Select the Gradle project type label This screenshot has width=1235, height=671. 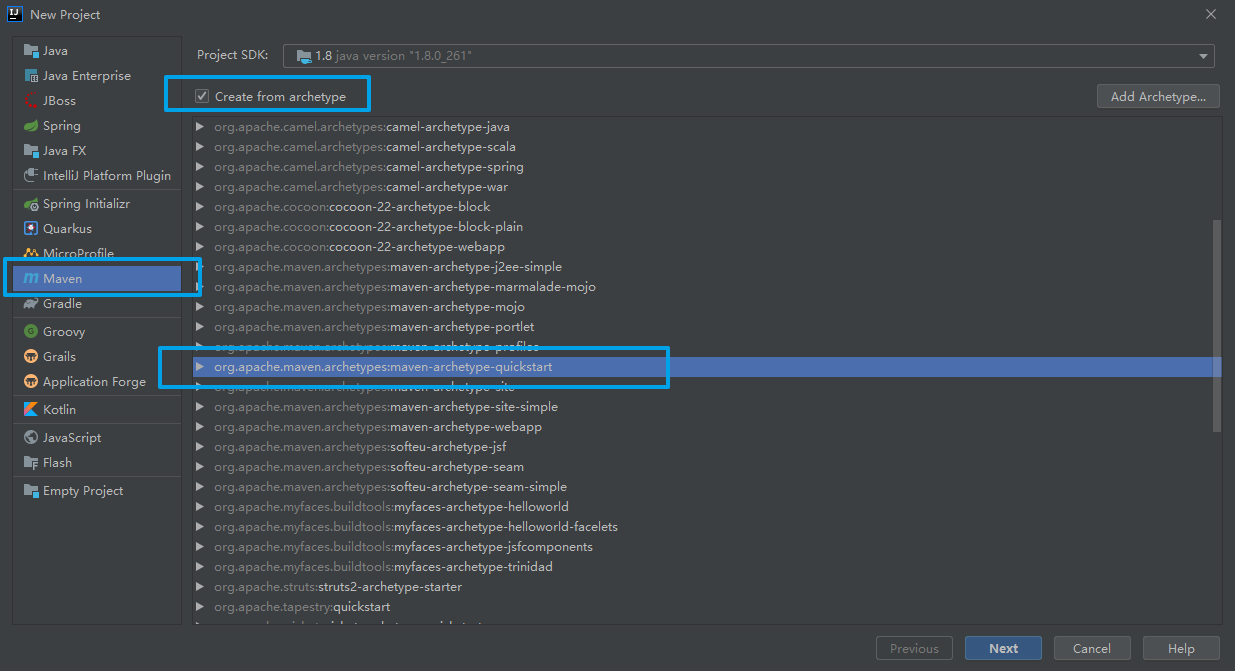click(x=63, y=304)
